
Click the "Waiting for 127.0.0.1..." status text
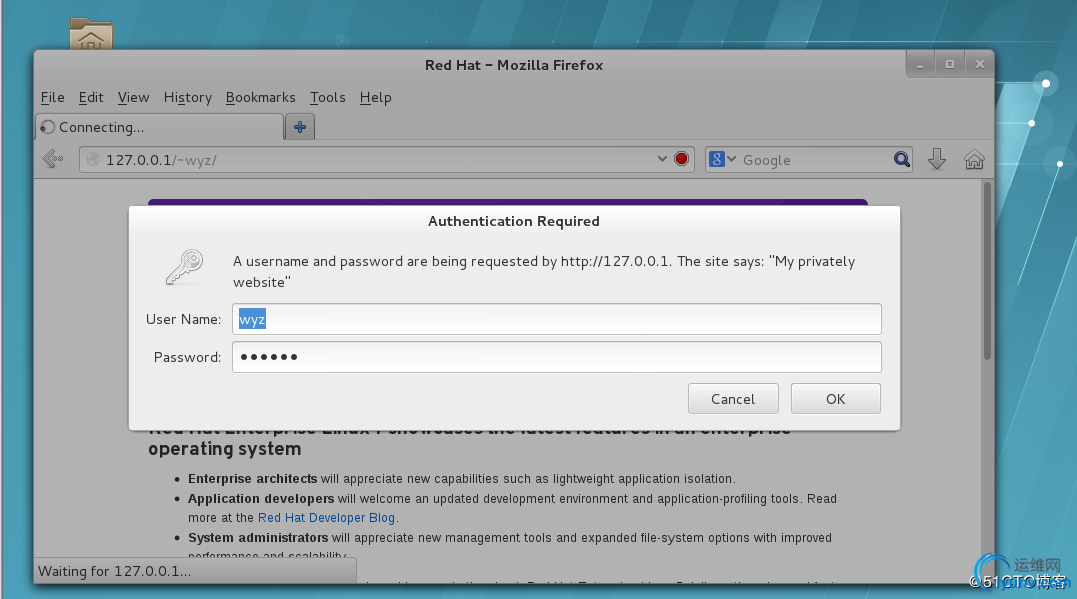click(x=115, y=572)
